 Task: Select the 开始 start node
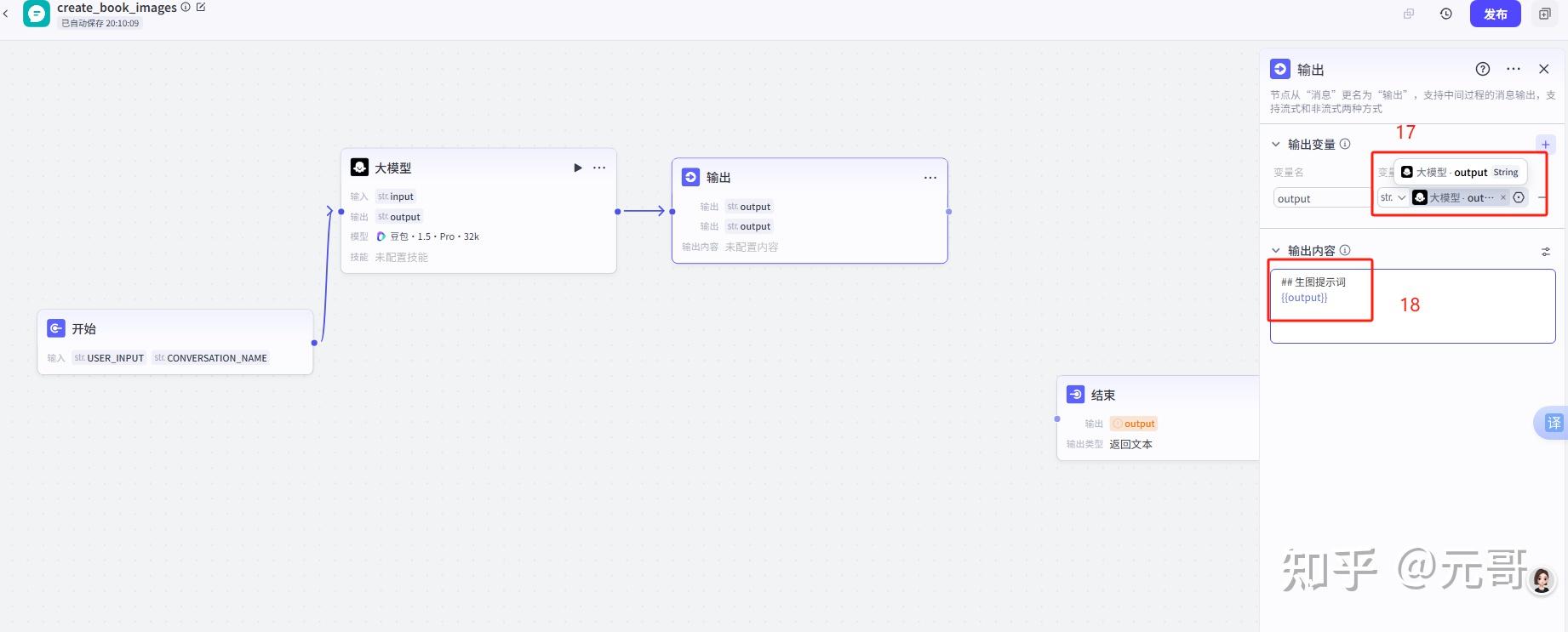pyautogui.click(x=83, y=329)
